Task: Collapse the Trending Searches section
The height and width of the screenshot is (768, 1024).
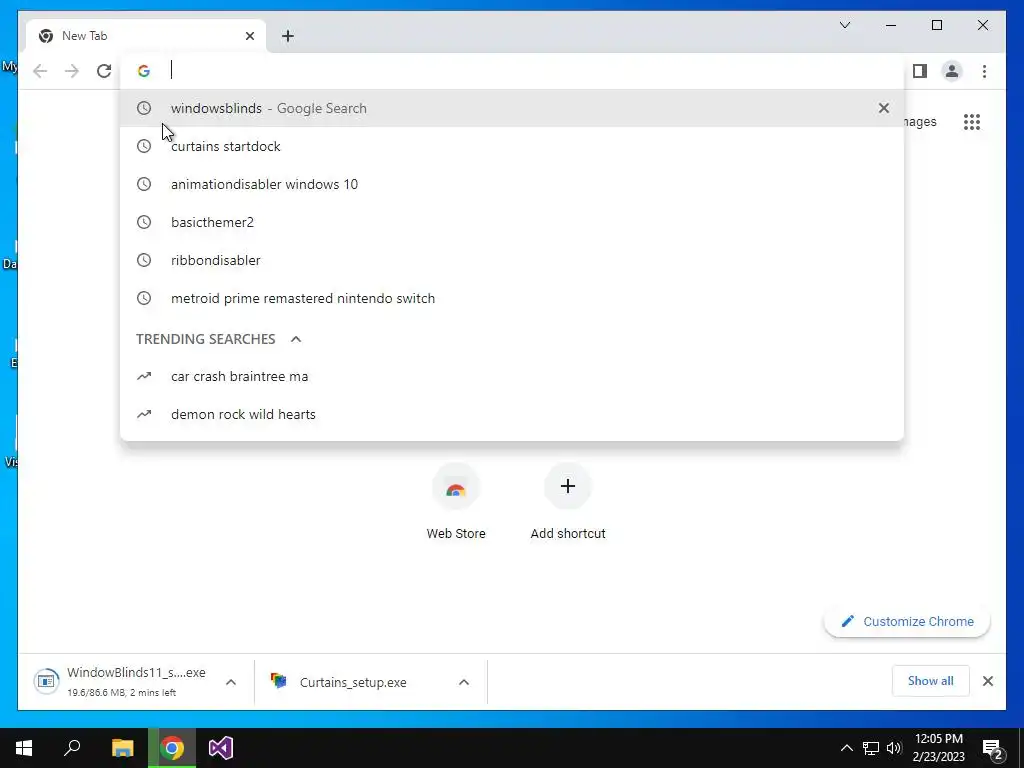Action: 296,339
